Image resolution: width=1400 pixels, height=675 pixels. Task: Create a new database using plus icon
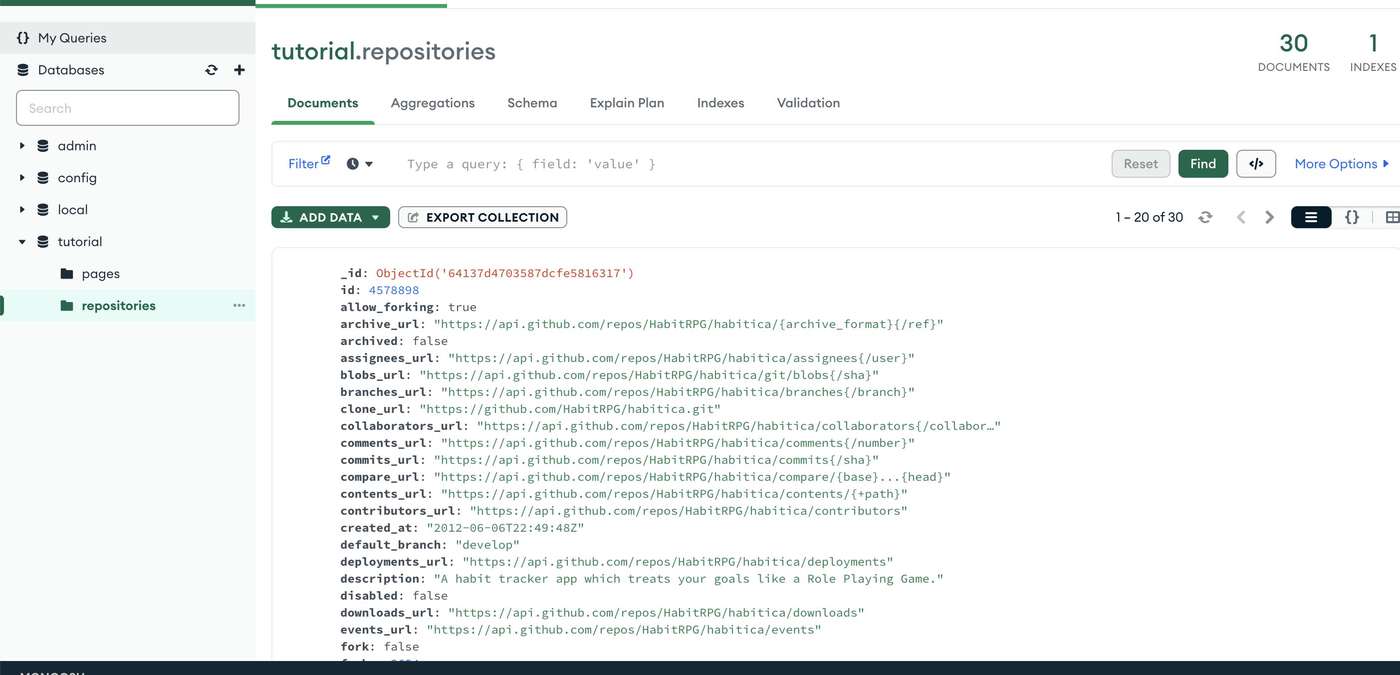tap(238, 69)
